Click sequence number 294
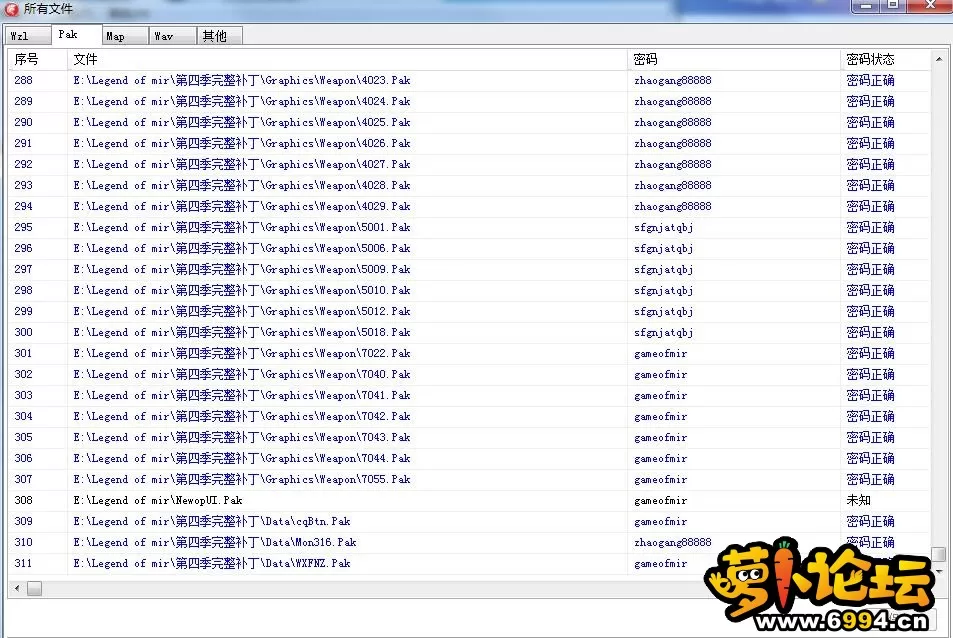The image size is (953, 638). pyautogui.click(x=24, y=206)
